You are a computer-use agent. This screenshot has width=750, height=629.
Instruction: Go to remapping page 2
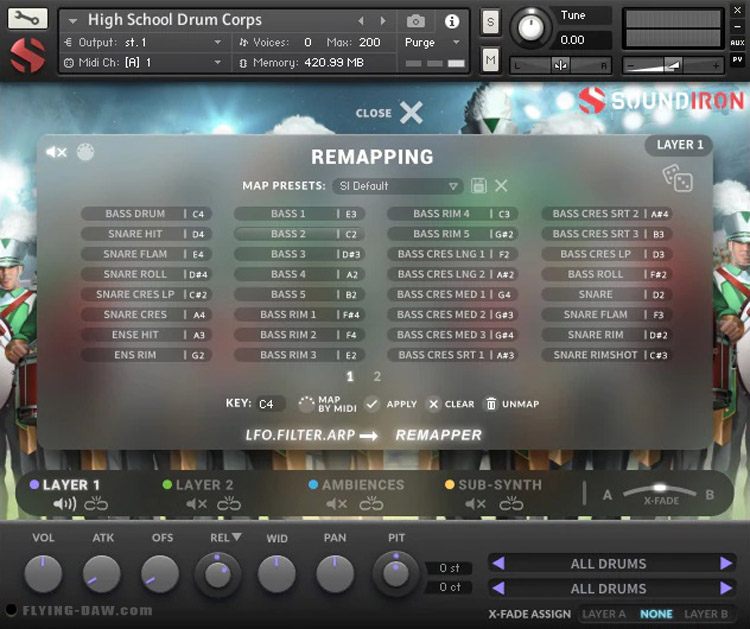[377, 376]
